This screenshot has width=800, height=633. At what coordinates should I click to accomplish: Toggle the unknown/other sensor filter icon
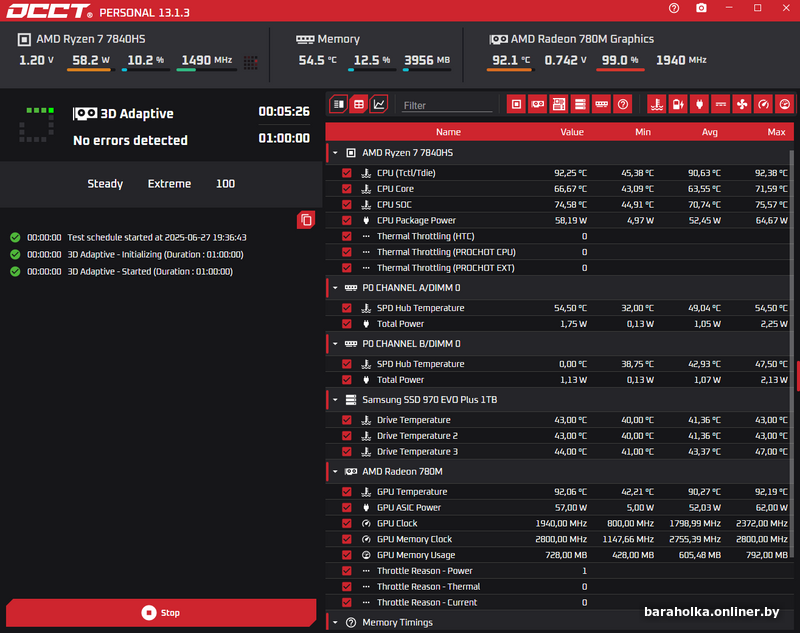click(623, 104)
